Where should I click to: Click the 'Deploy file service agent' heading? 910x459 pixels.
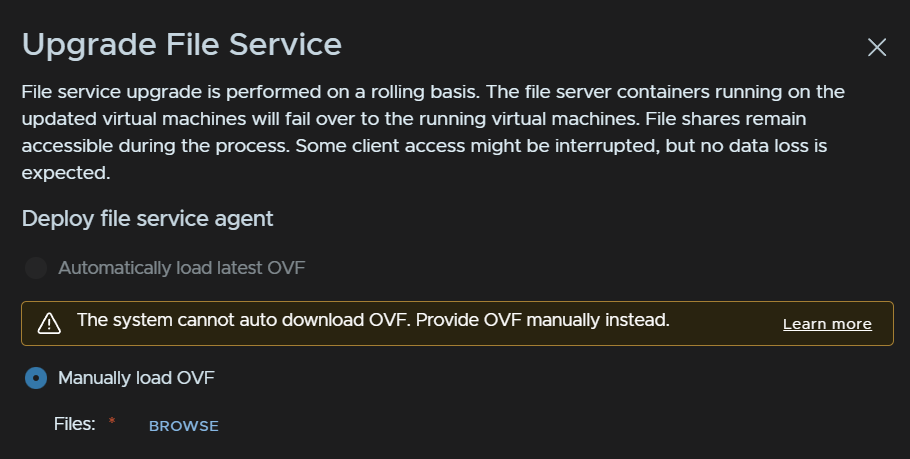147,219
